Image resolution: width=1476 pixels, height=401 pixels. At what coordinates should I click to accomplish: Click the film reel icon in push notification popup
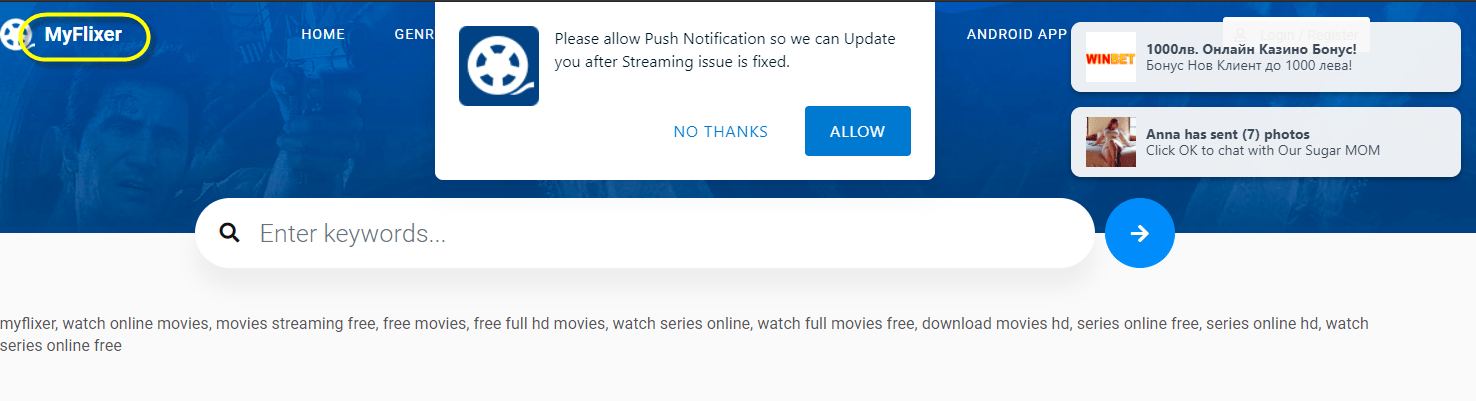(499, 66)
